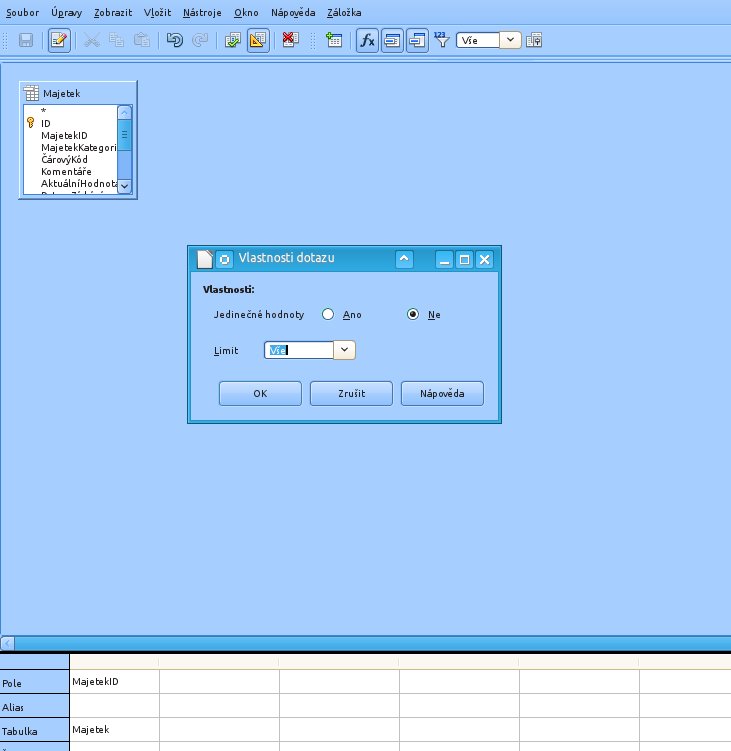Click the Alias row header
This screenshot has width=731, height=751.
point(34,706)
